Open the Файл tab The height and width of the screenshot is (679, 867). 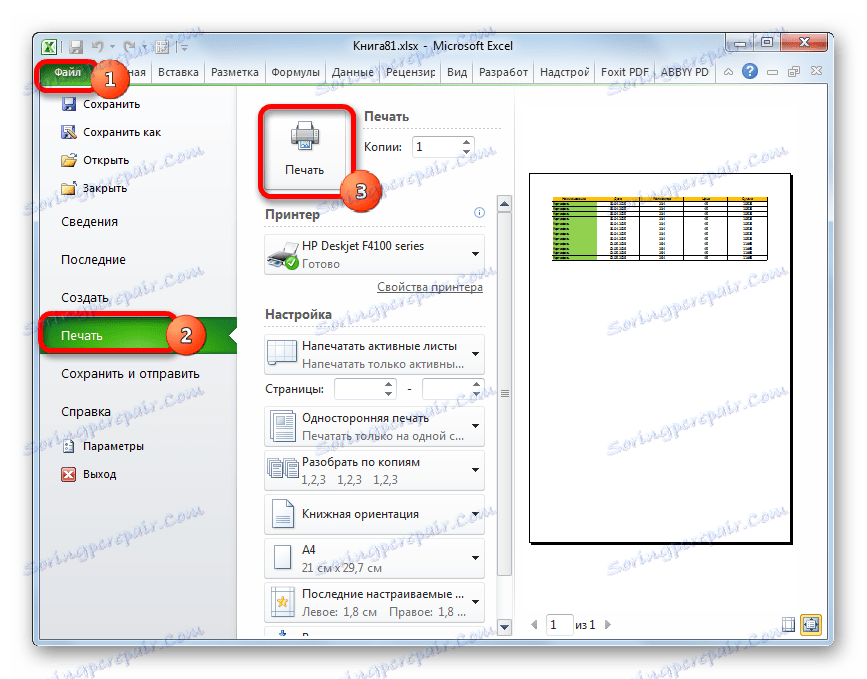coord(67,72)
